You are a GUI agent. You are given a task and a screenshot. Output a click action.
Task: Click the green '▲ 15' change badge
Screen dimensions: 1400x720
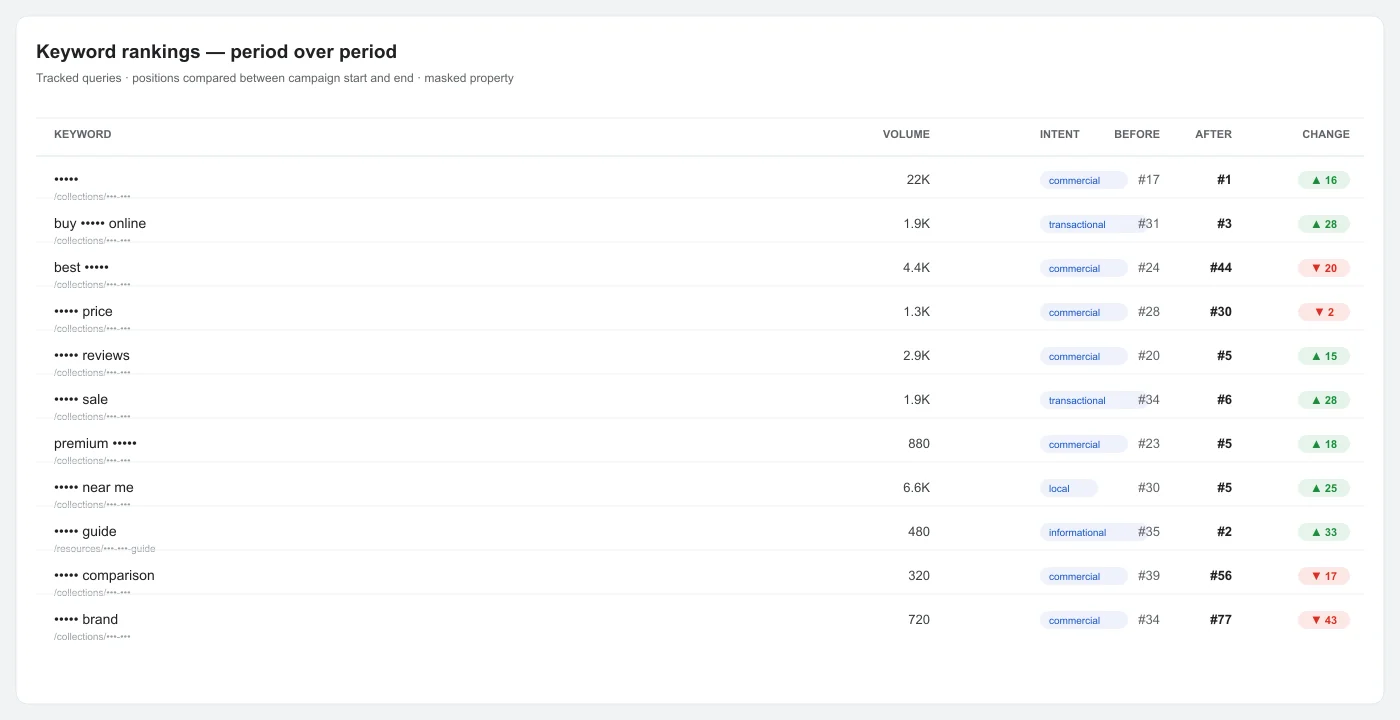pos(1324,356)
